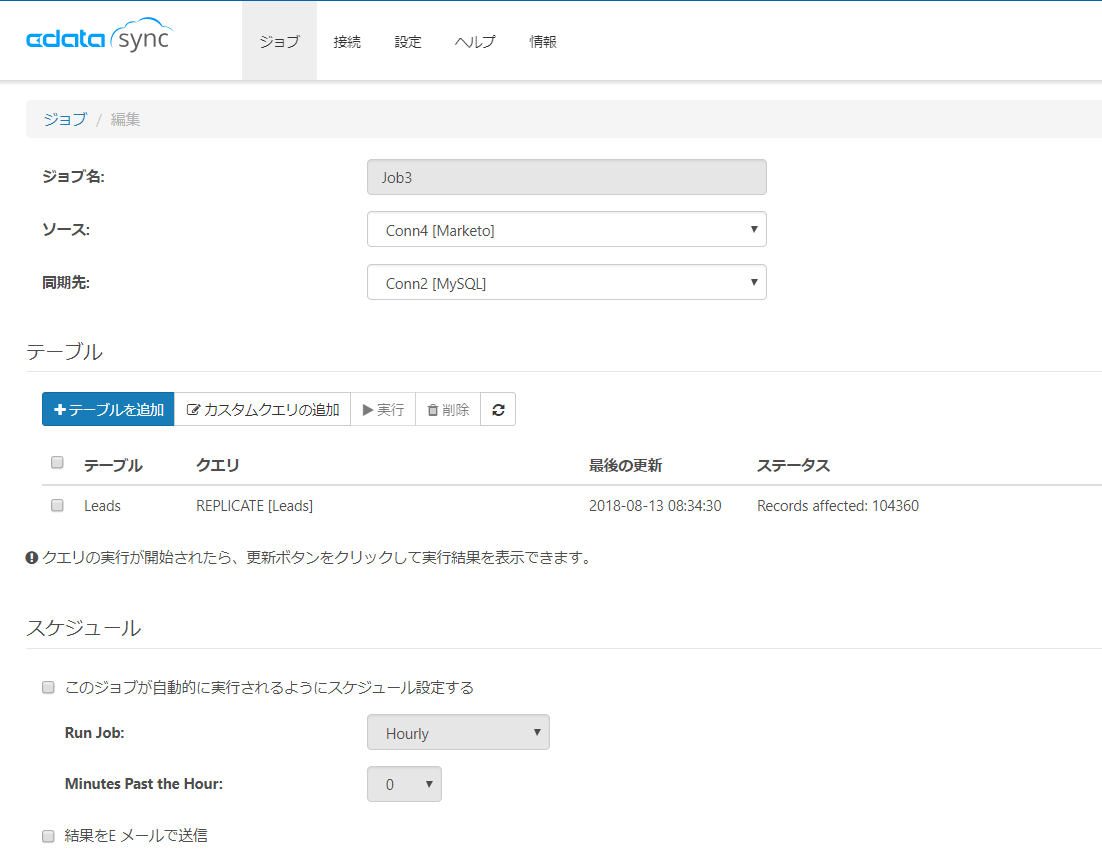Open the Run Job frequency dropdown
The height and width of the screenshot is (864, 1102).
coord(458,732)
